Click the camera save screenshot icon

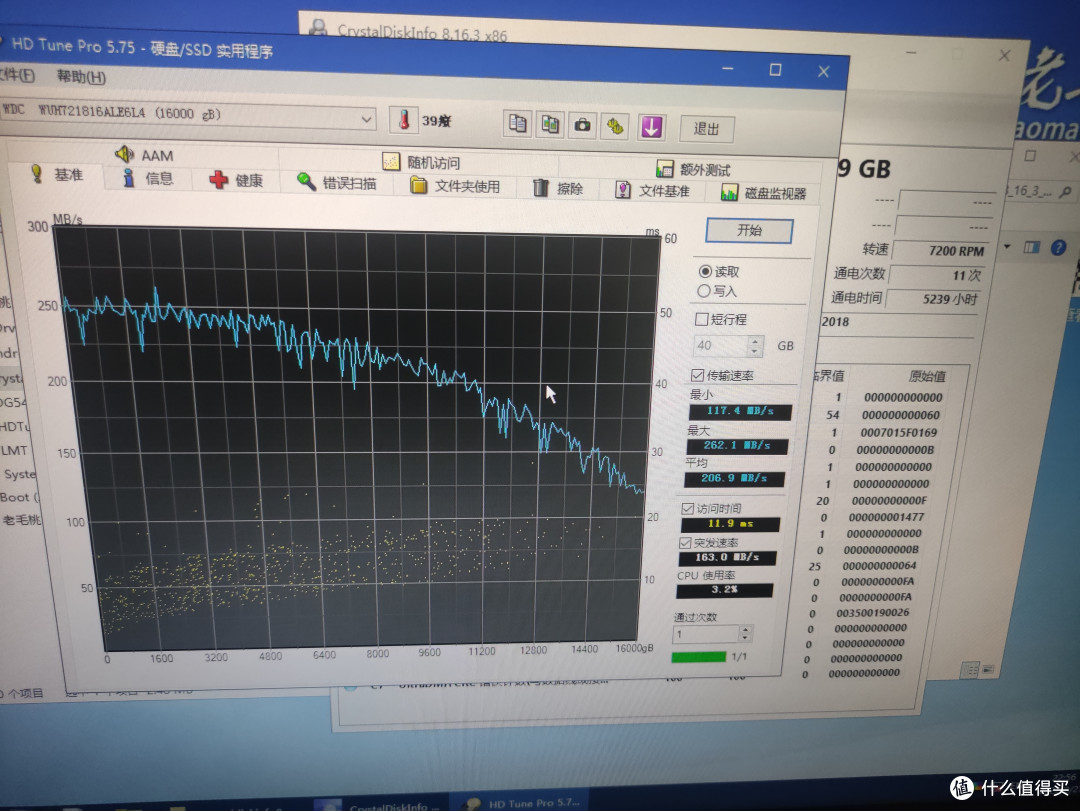pyautogui.click(x=583, y=125)
